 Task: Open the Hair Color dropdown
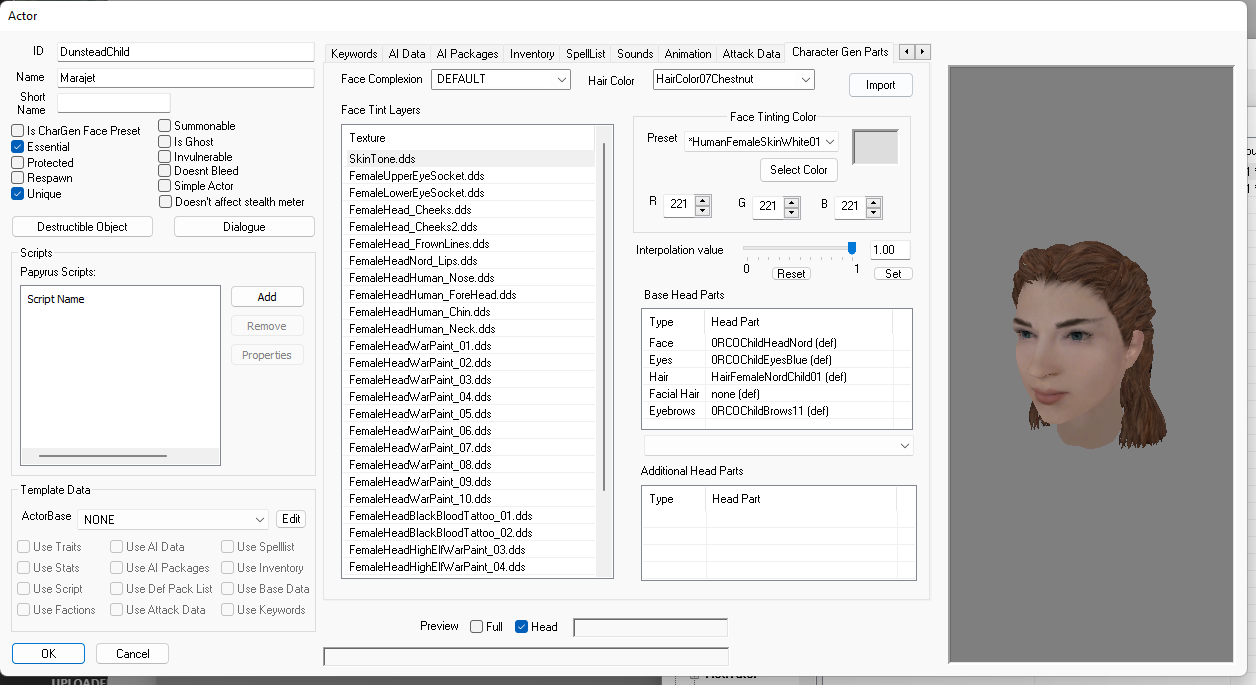pos(733,79)
